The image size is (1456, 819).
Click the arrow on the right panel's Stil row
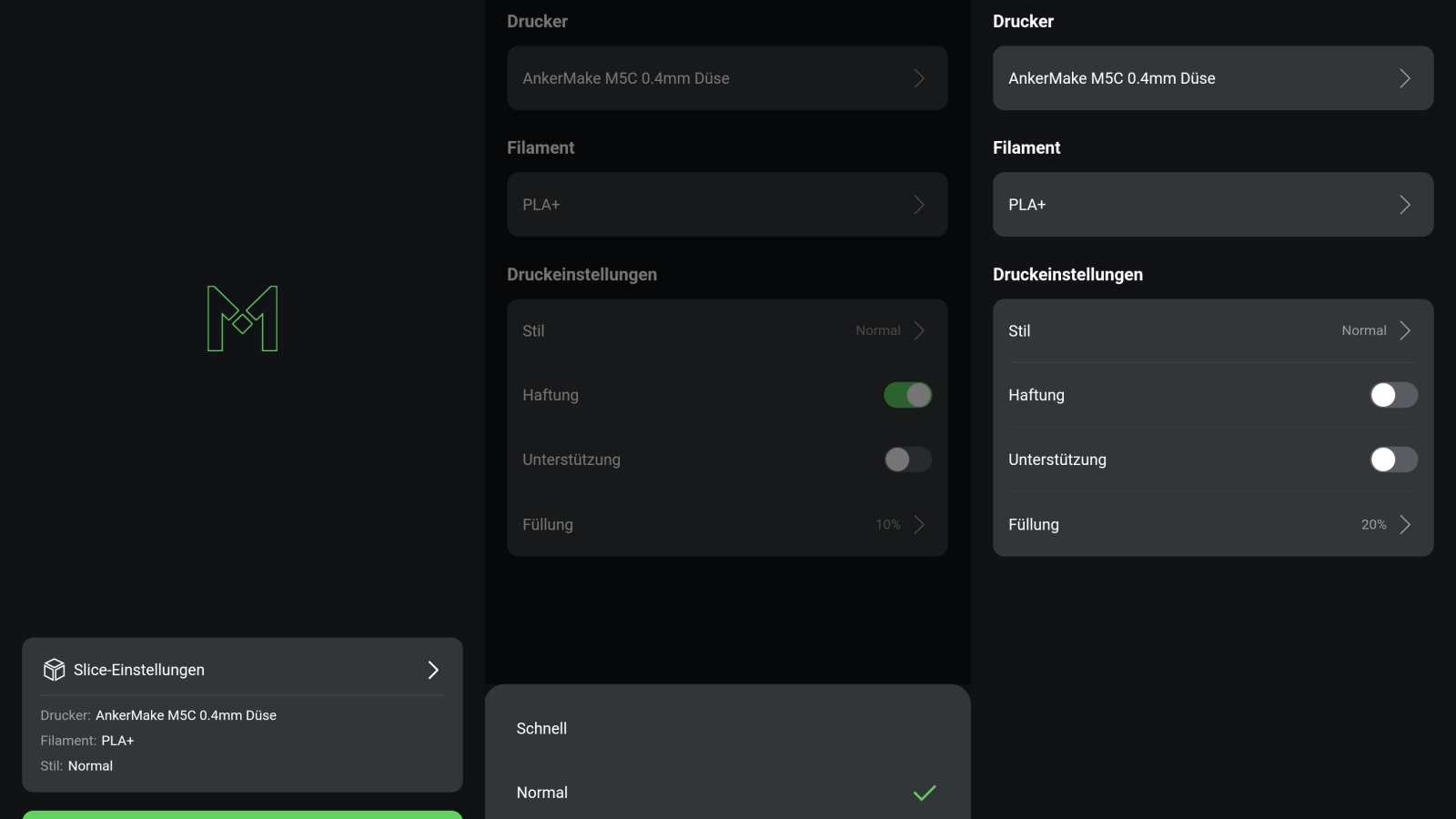[1404, 330]
